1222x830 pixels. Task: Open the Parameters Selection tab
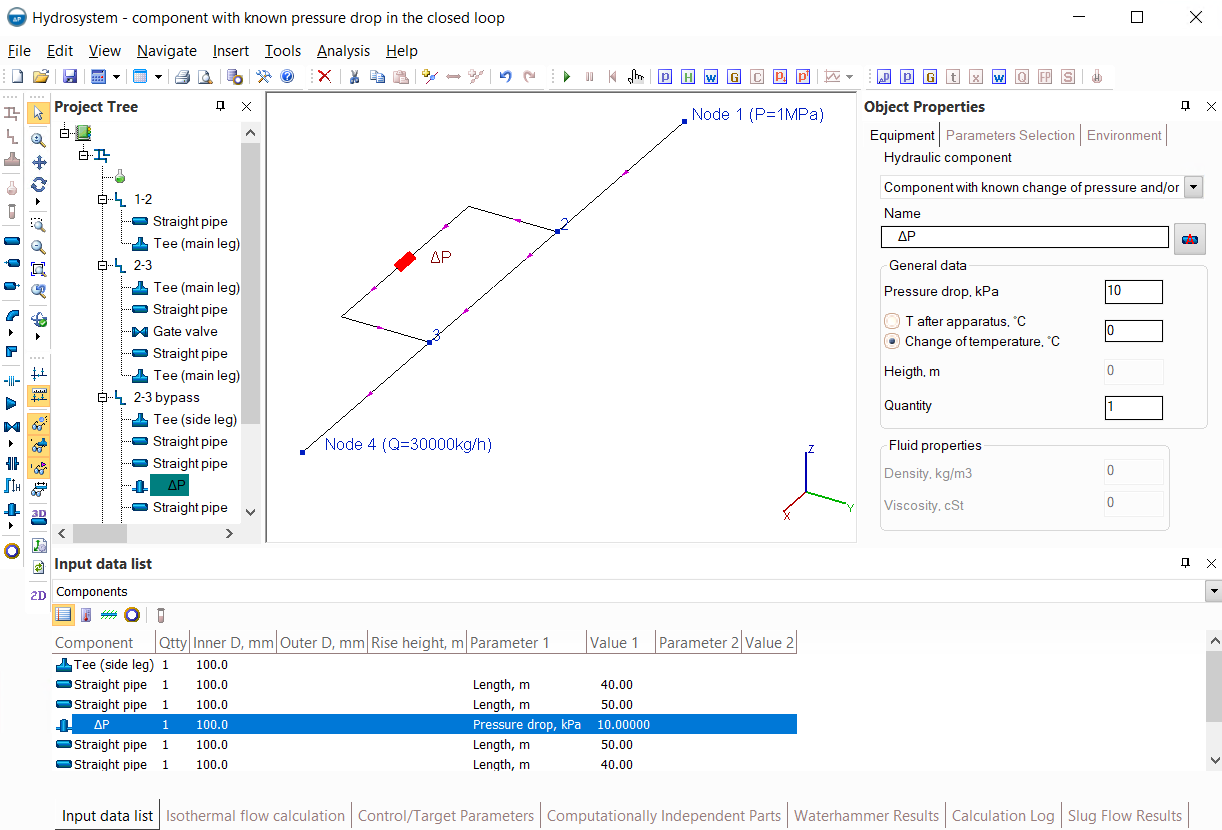[1010, 135]
